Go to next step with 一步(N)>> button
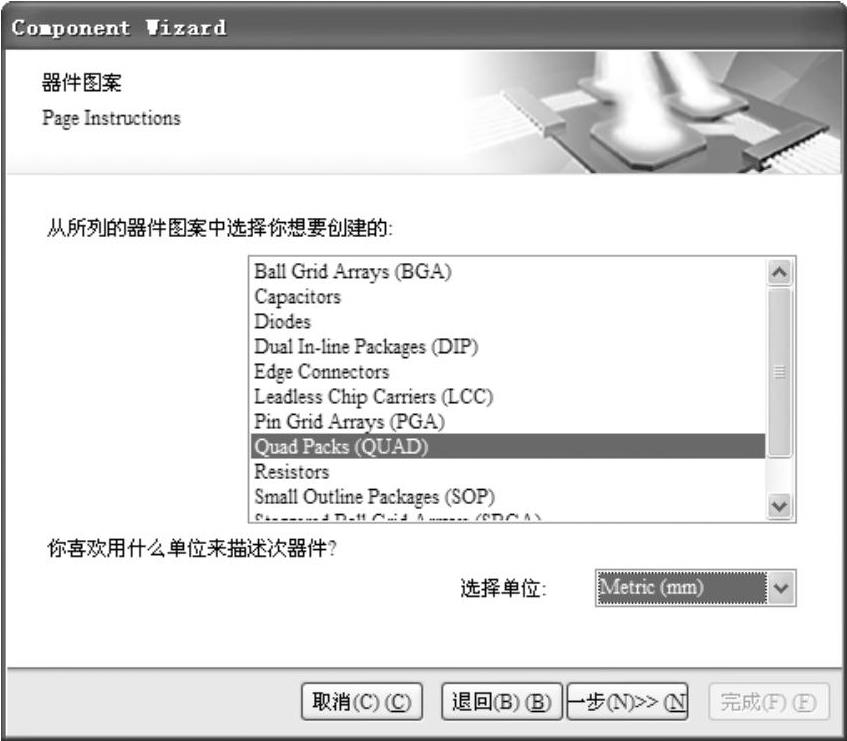 click(x=627, y=702)
